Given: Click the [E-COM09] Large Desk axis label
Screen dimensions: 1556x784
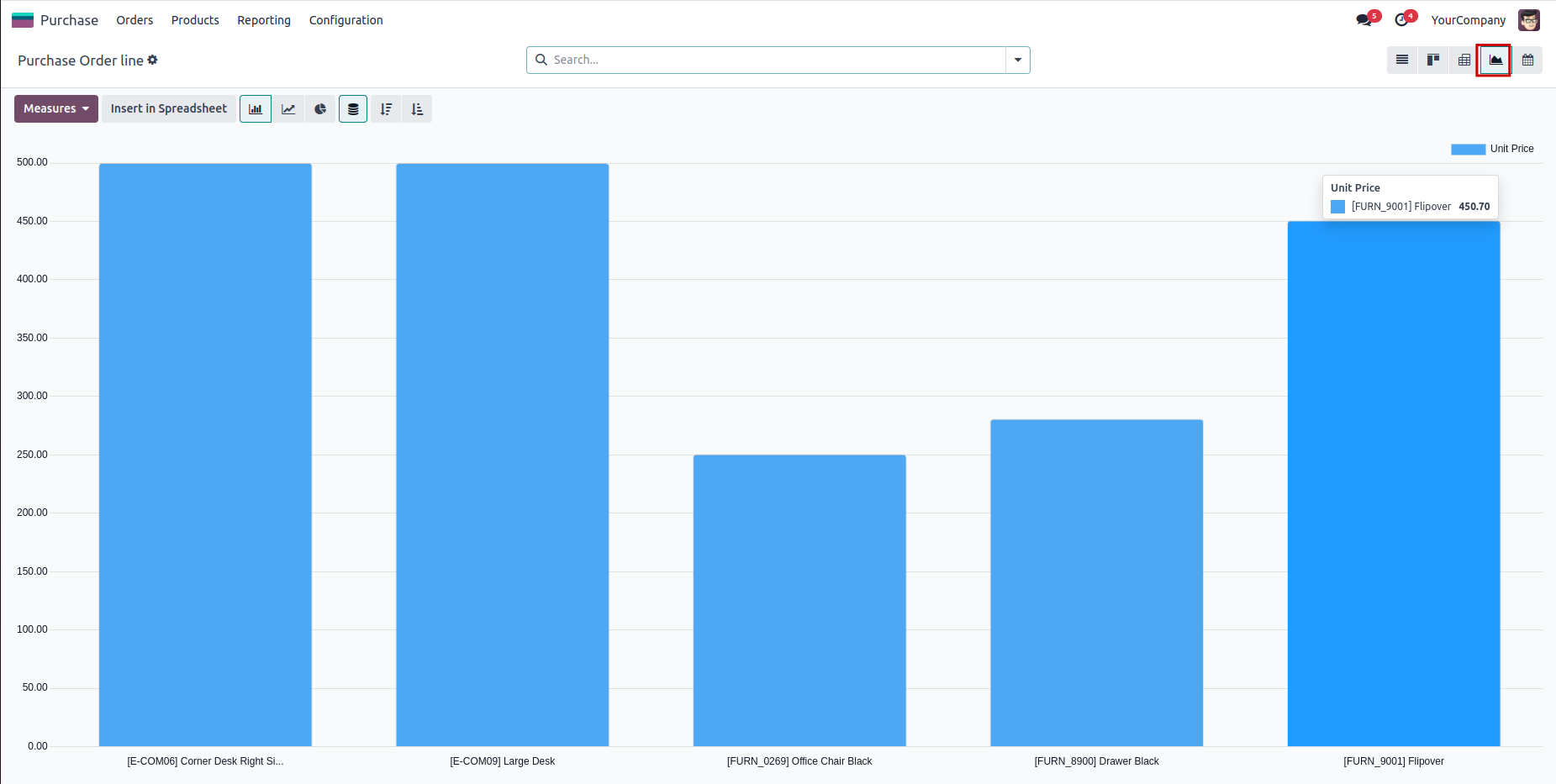Looking at the screenshot, I should 503,761.
